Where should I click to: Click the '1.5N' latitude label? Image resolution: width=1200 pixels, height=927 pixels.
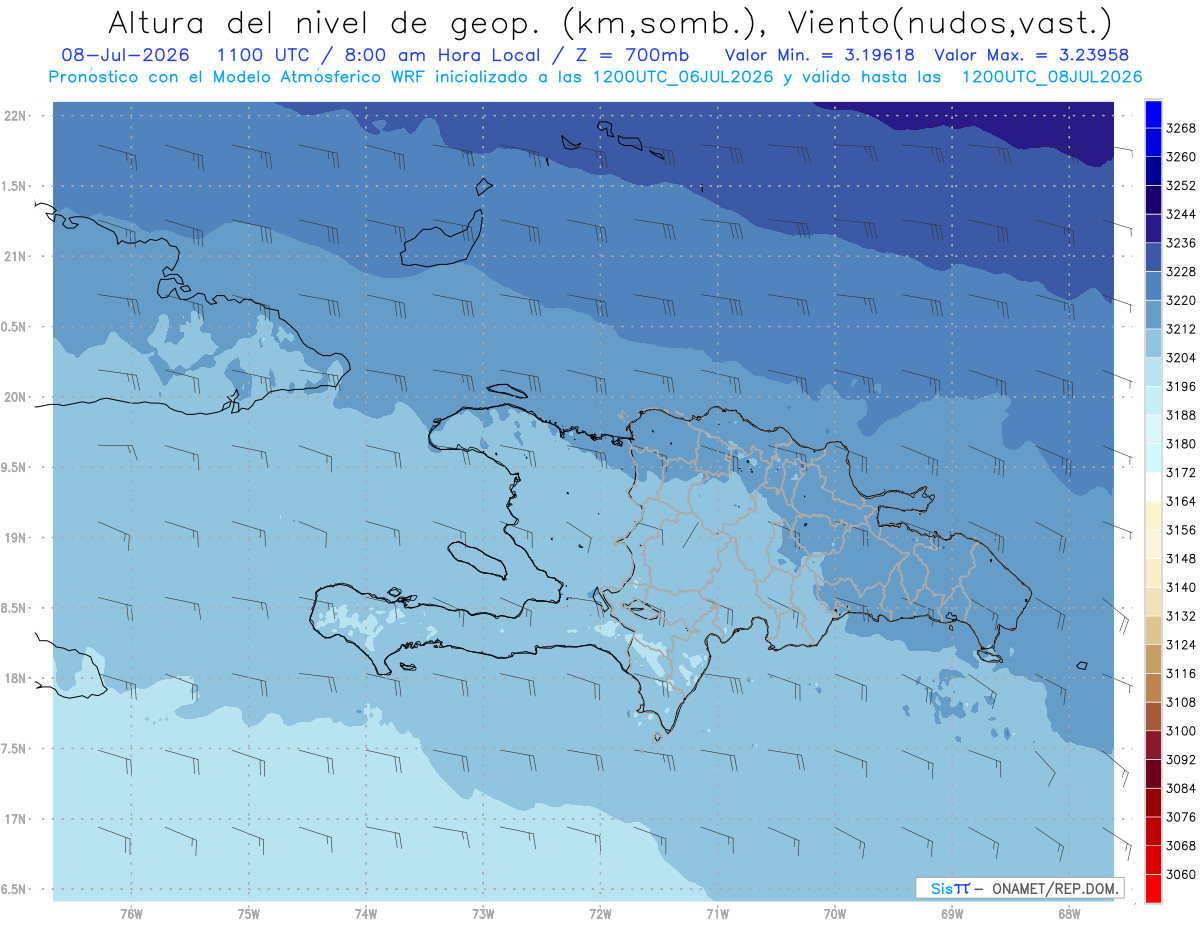(15, 186)
